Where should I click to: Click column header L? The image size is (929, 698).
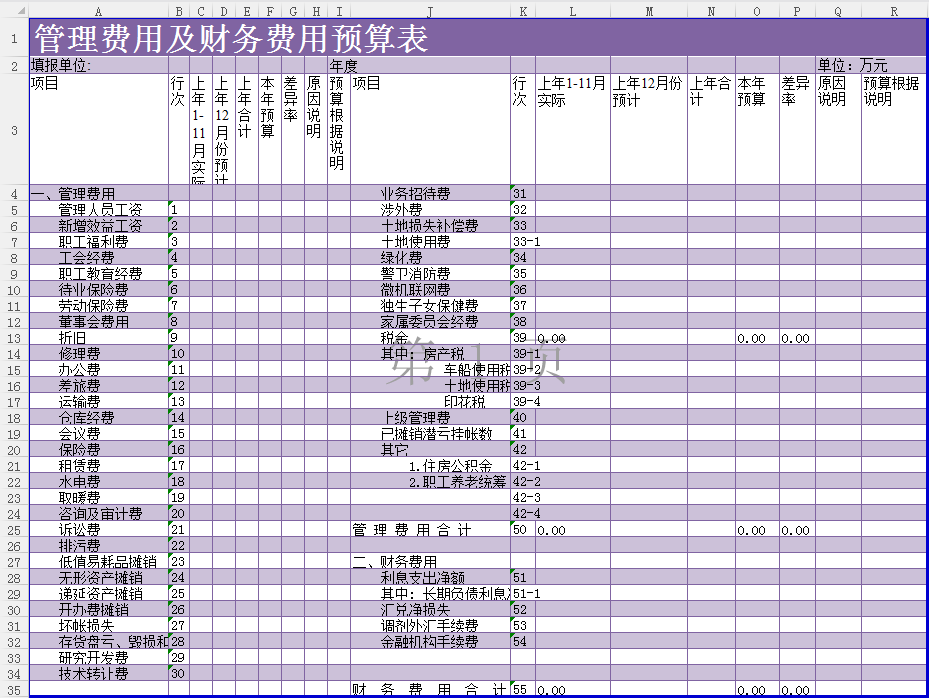[x=572, y=11]
